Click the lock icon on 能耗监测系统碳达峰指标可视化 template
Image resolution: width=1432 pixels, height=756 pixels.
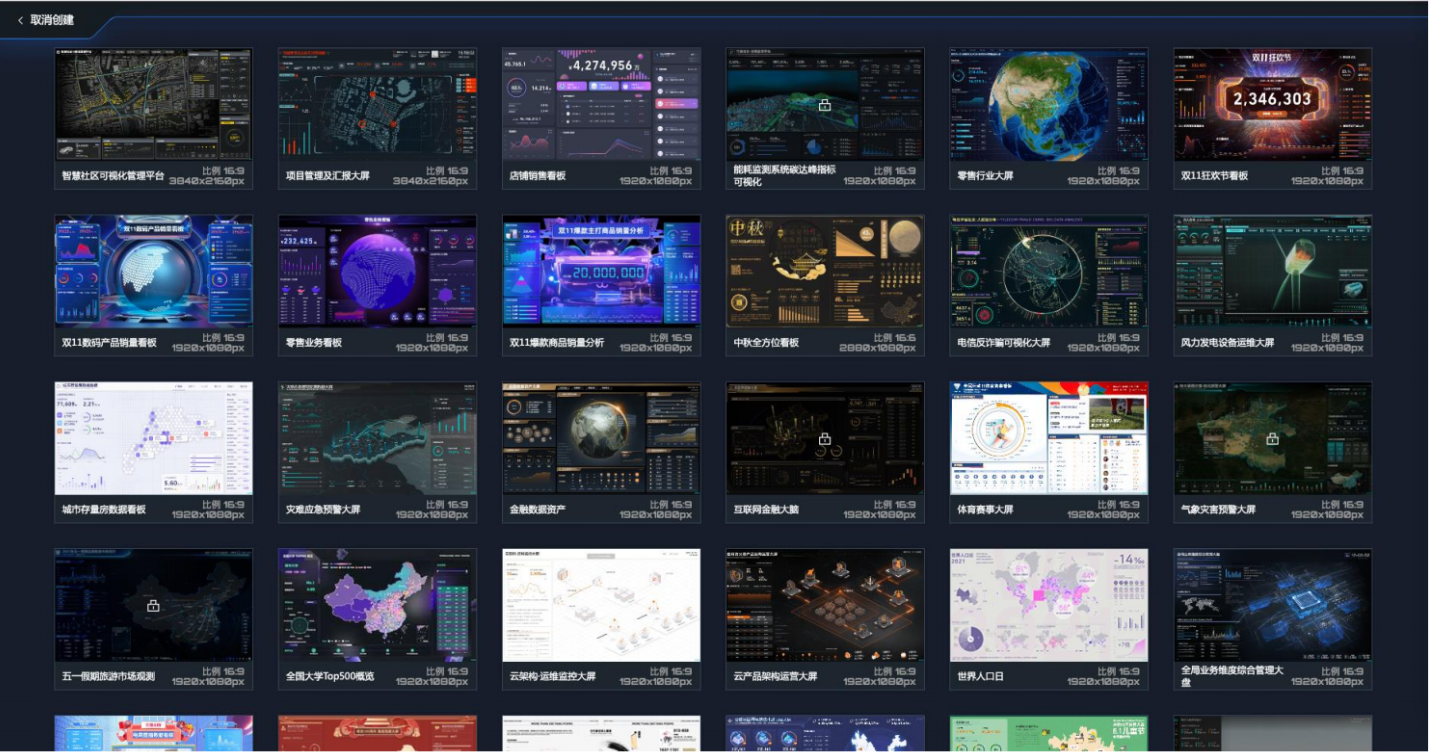point(825,105)
